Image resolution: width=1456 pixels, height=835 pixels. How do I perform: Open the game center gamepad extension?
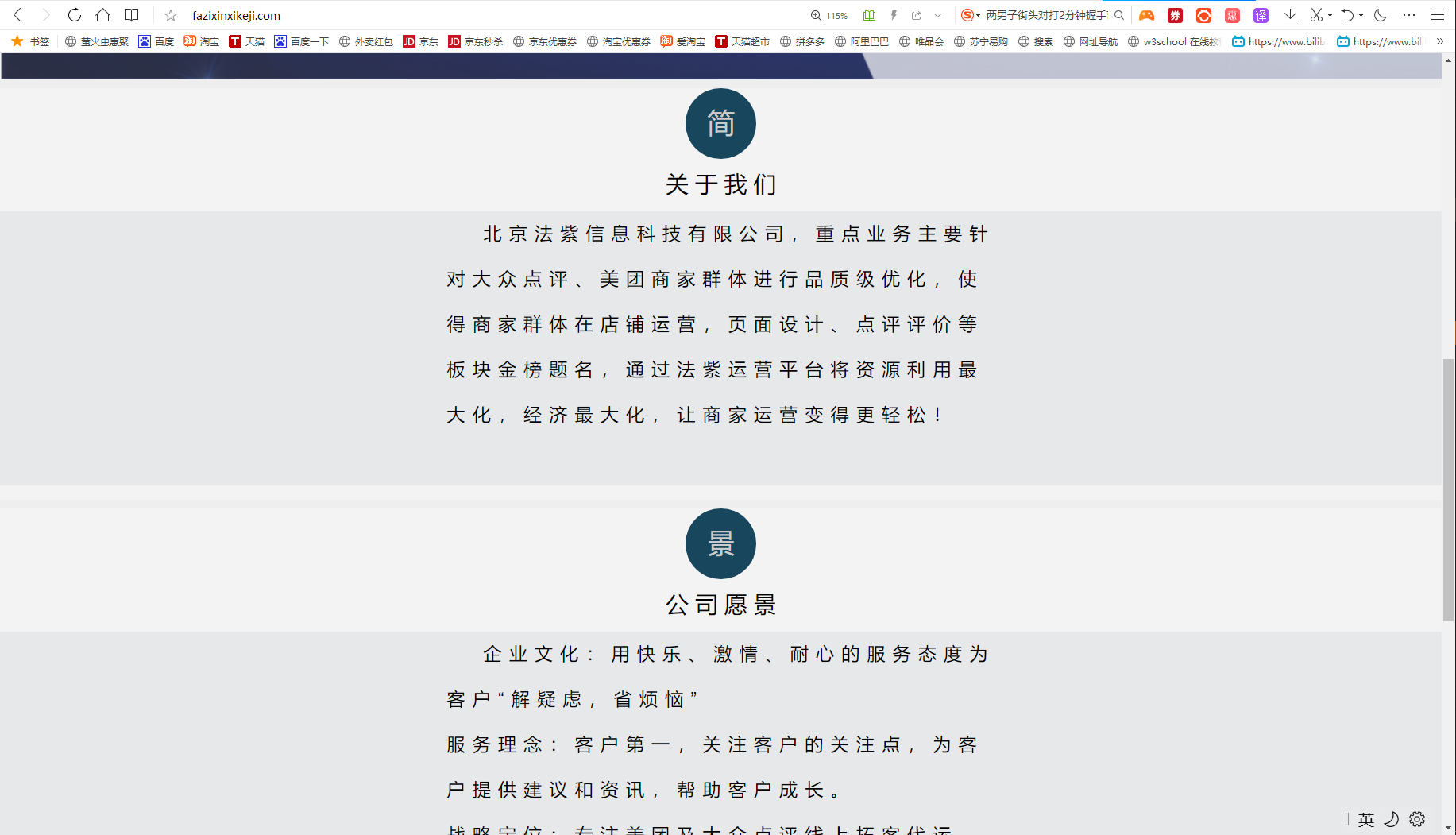[x=1146, y=15]
